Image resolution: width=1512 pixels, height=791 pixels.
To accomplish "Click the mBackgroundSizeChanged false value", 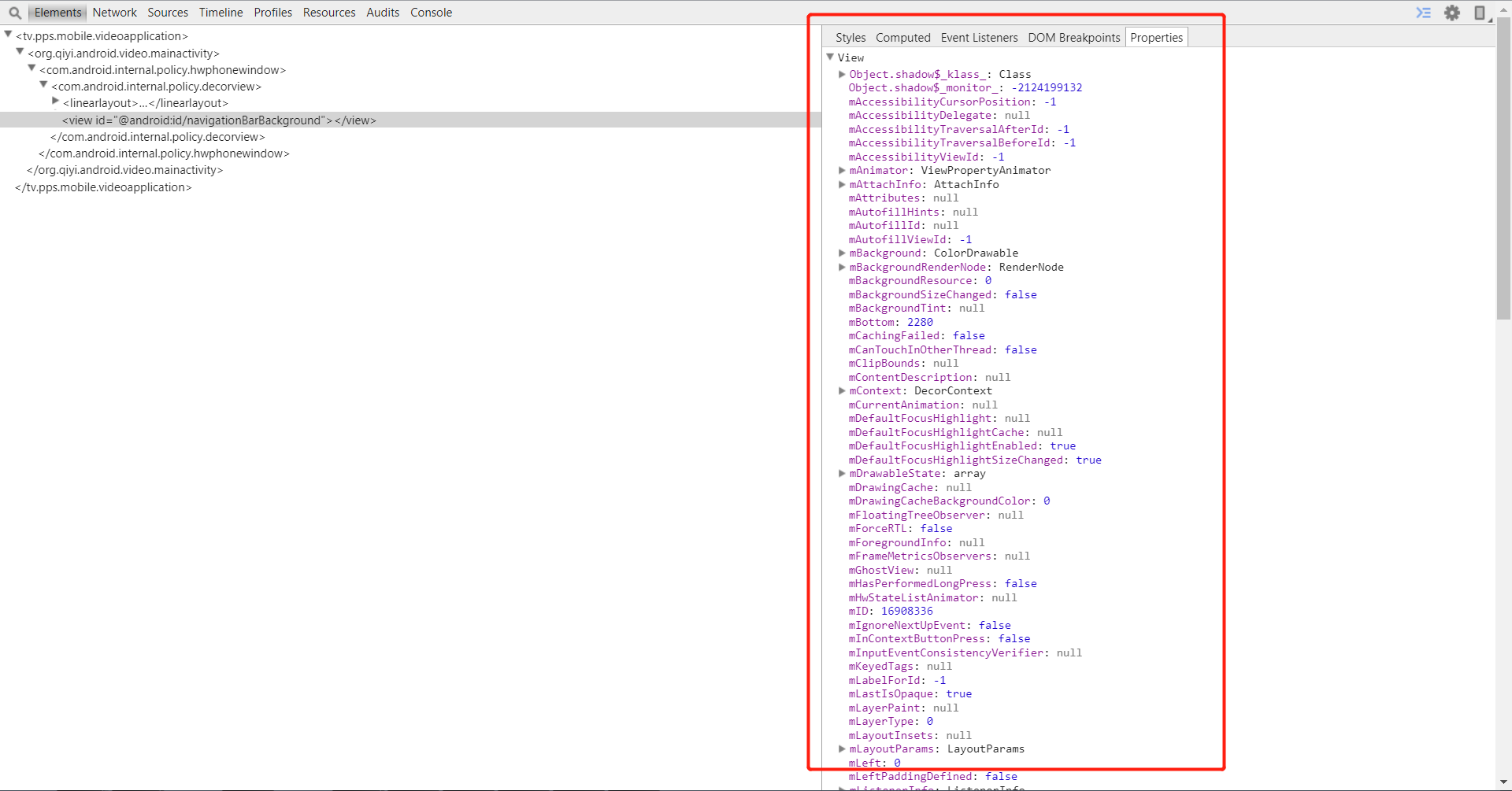I will click(1021, 294).
